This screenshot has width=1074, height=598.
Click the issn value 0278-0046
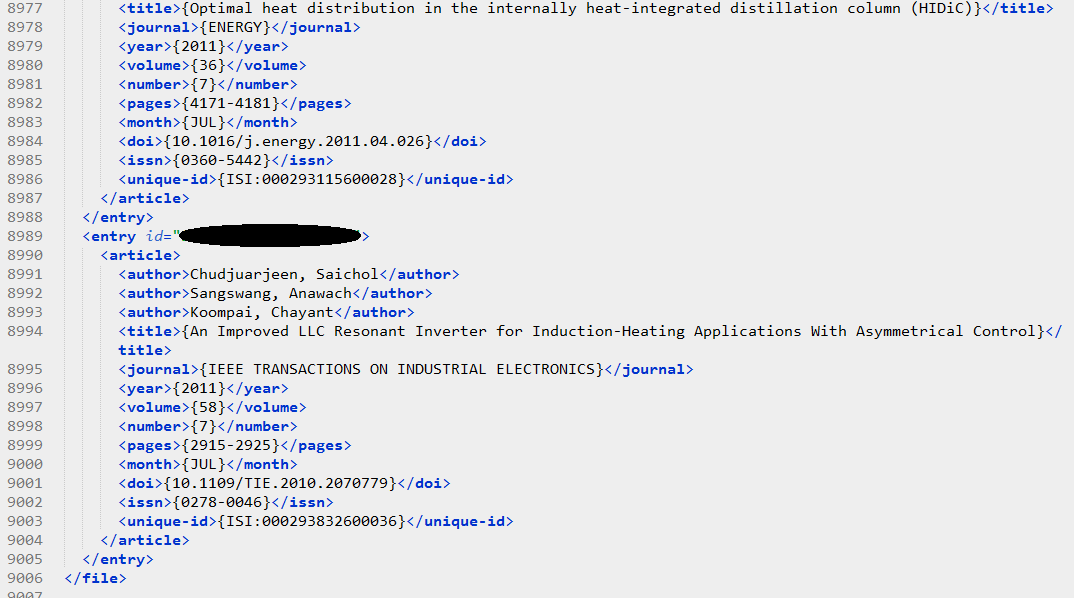[221, 502]
